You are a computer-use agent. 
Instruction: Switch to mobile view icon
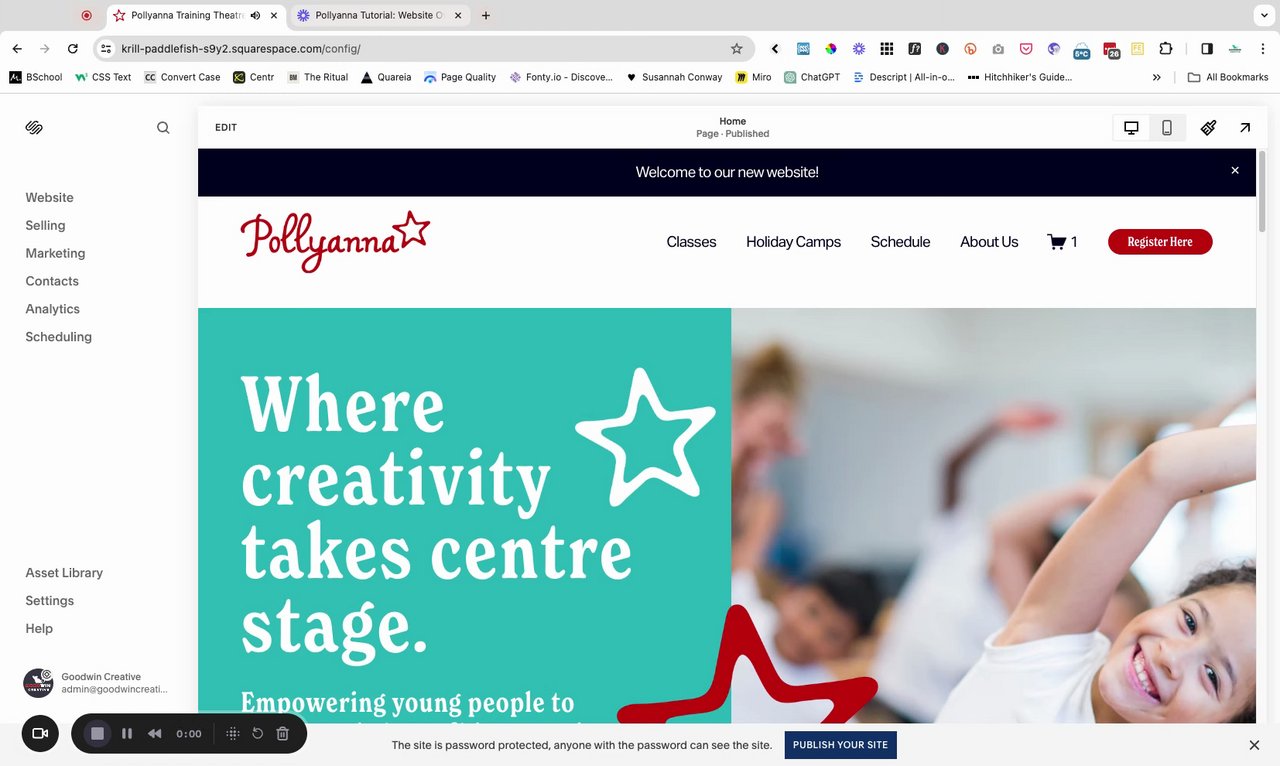(1167, 128)
